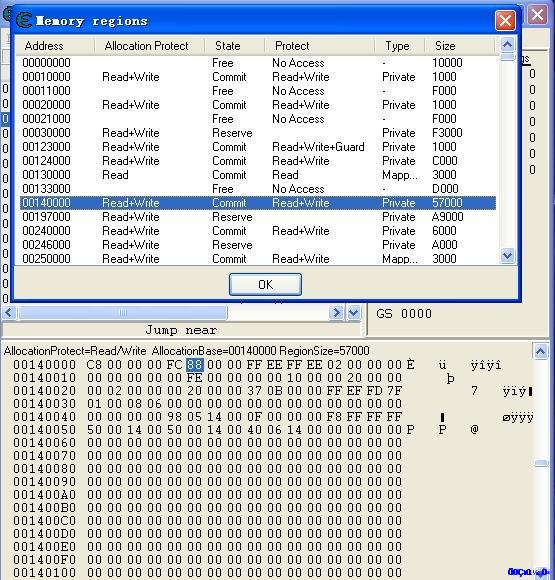555x580 pixels.
Task: Click the region list's scroll up arrow
Action: (x=507, y=45)
